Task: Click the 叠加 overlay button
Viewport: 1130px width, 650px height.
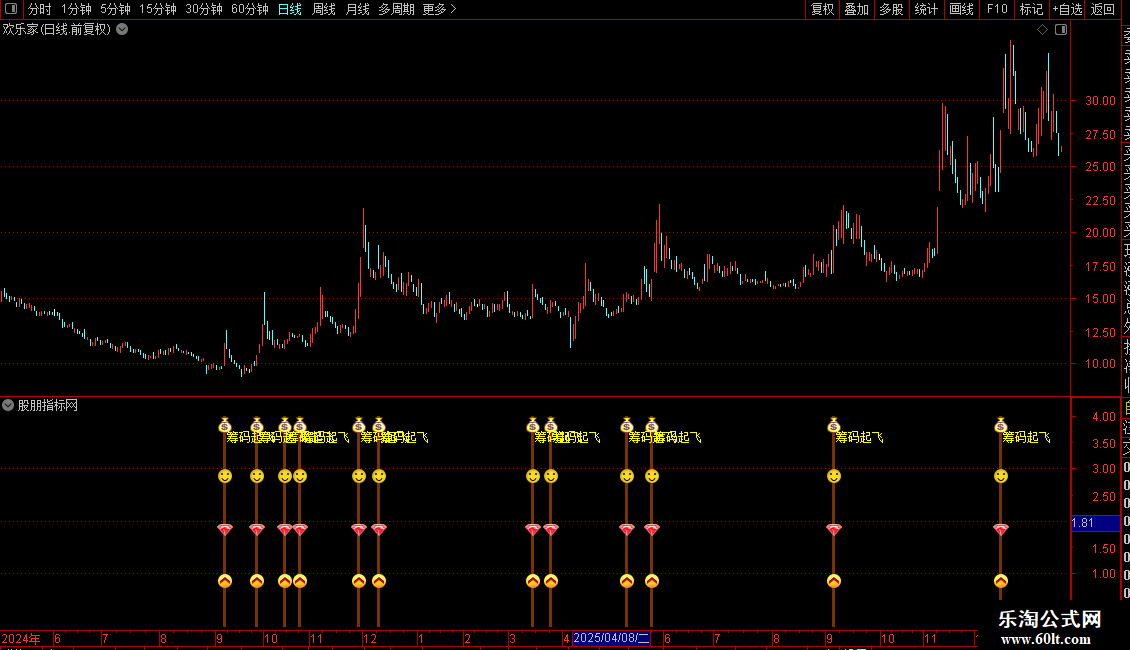Action: (857, 9)
